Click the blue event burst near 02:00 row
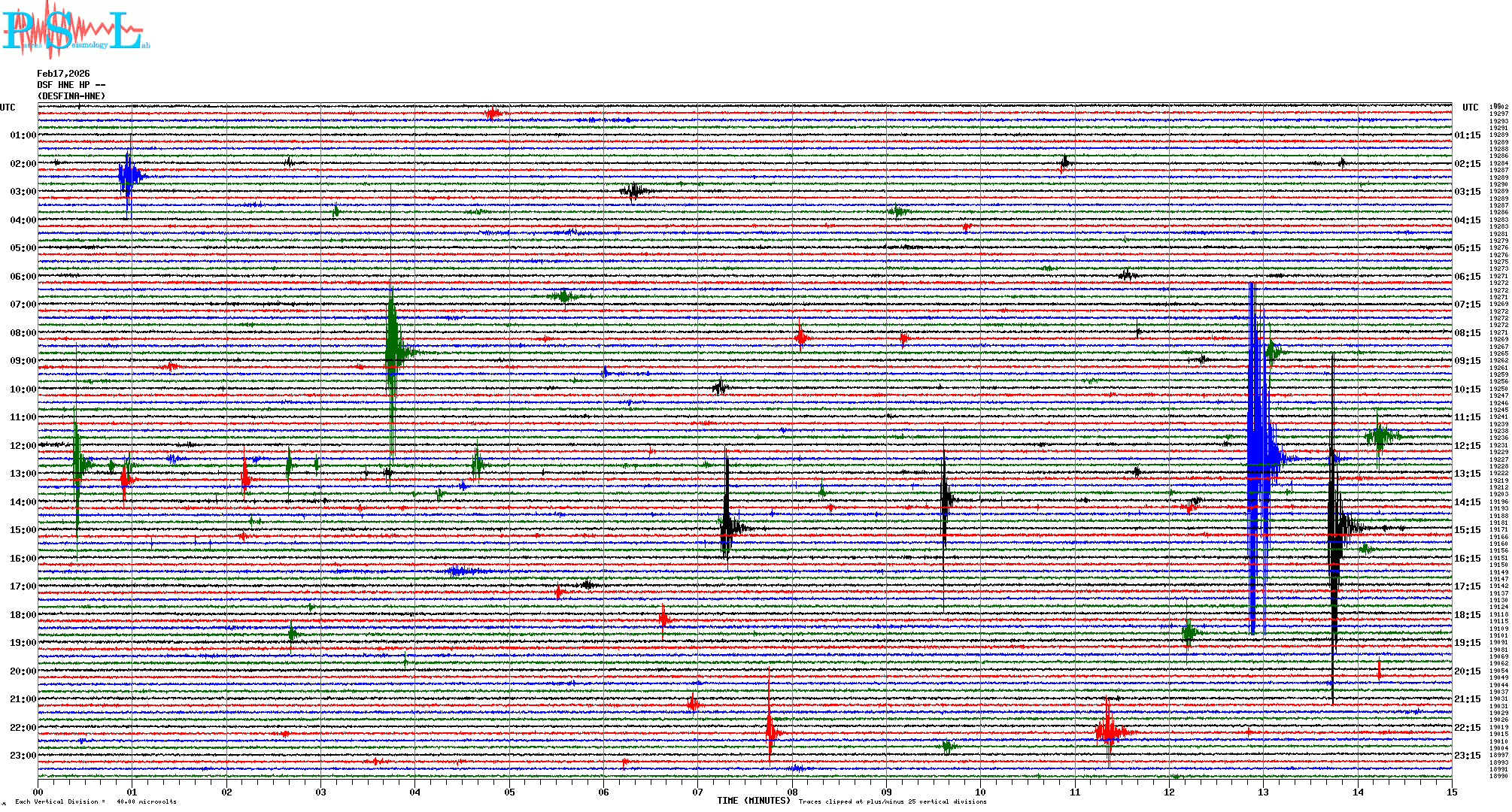 click(129, 177)
